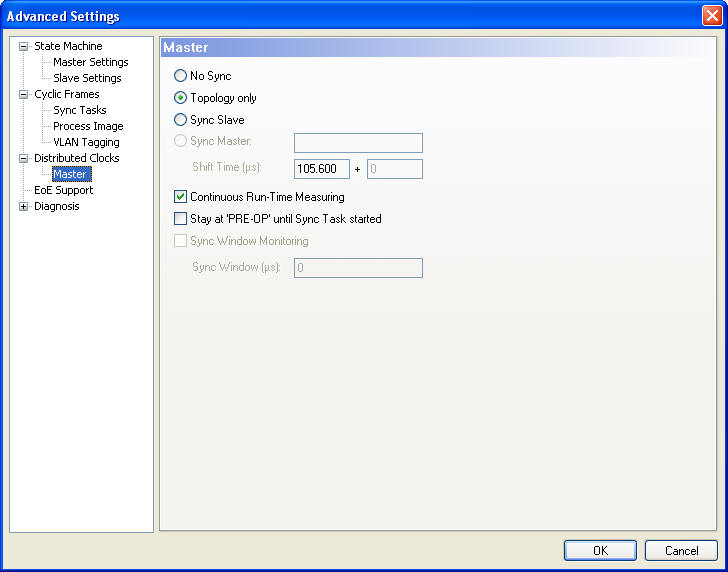Select Master under Distributed Clocks
The height and width of the screenshot is (572, 728).
click(x=70, y=174)
